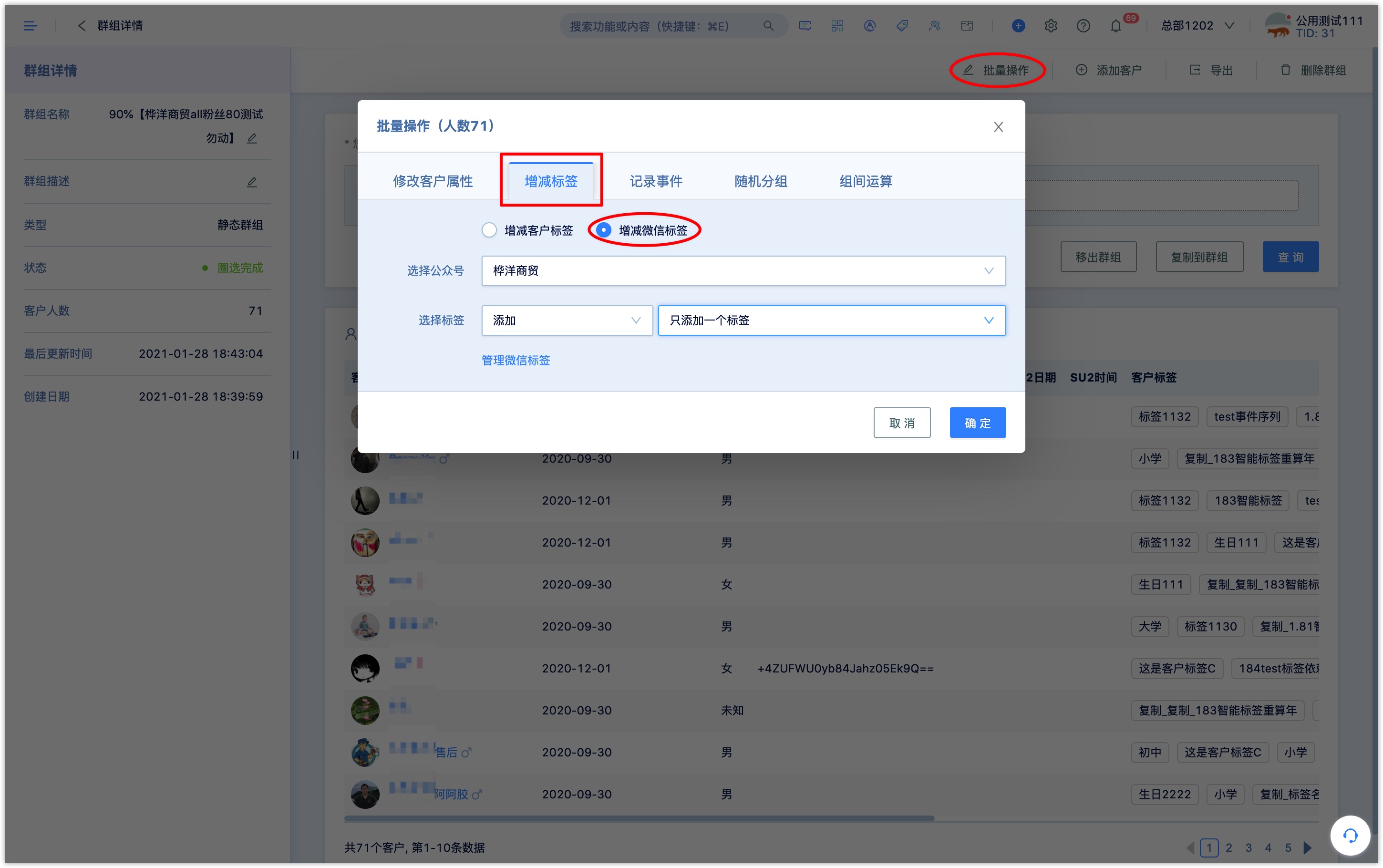Click 批量操作 toolbar button
The height and width of the screenshot is (868, 1383).
coord(996,70)
